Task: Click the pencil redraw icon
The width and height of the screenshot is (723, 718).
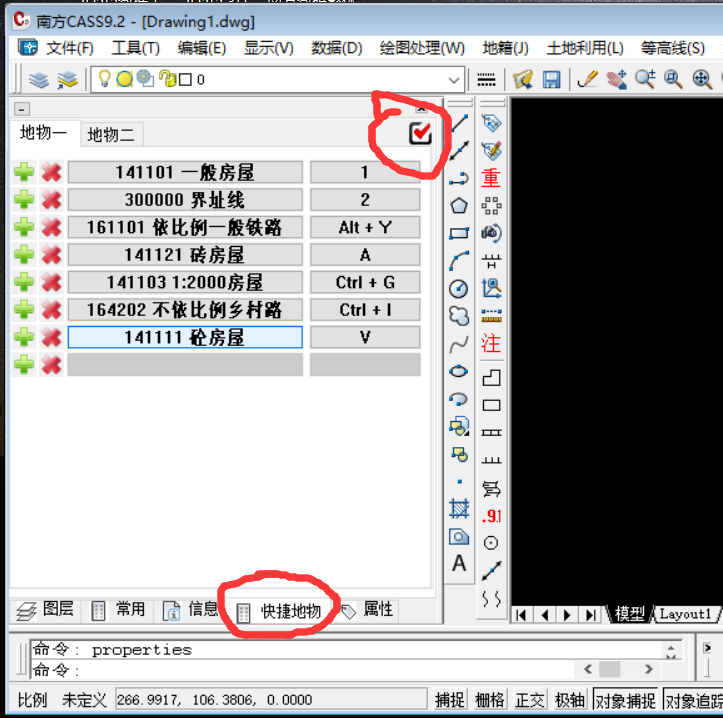Action: tap(587, 79)
